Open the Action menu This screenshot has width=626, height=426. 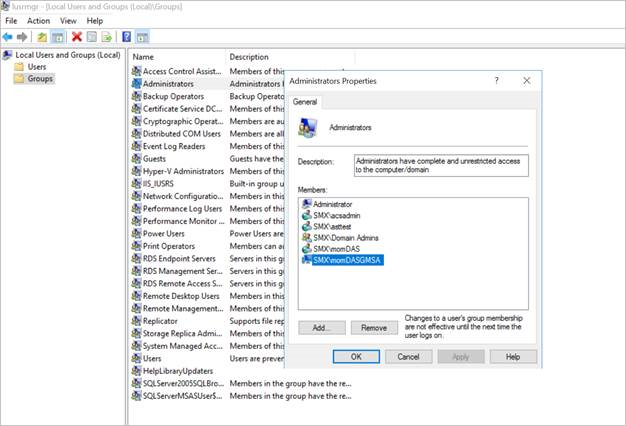pyautogui.click(x=38, y=21)
